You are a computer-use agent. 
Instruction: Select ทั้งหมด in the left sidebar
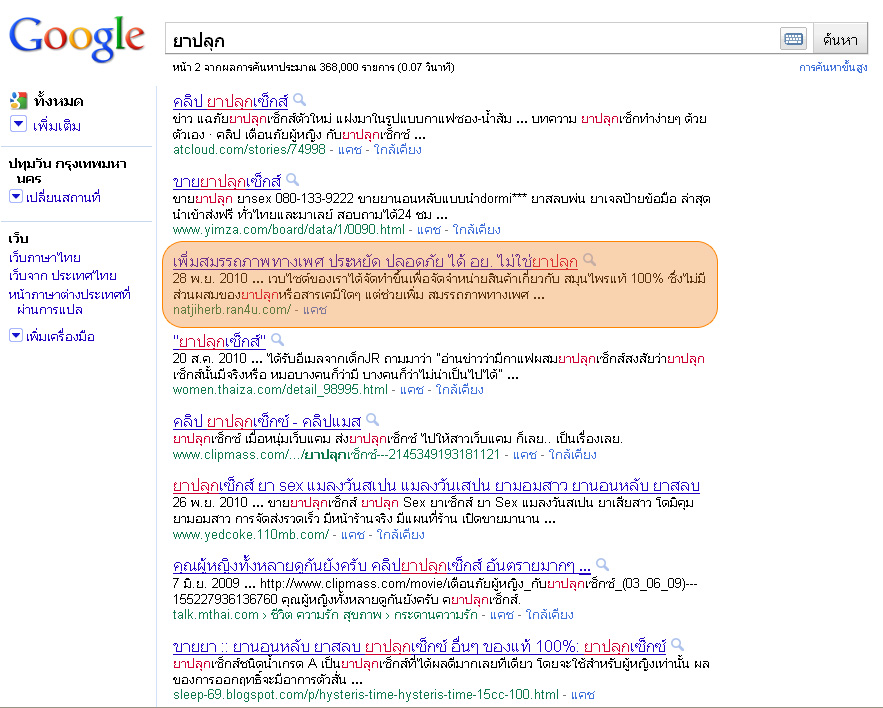tap(59, 101)
